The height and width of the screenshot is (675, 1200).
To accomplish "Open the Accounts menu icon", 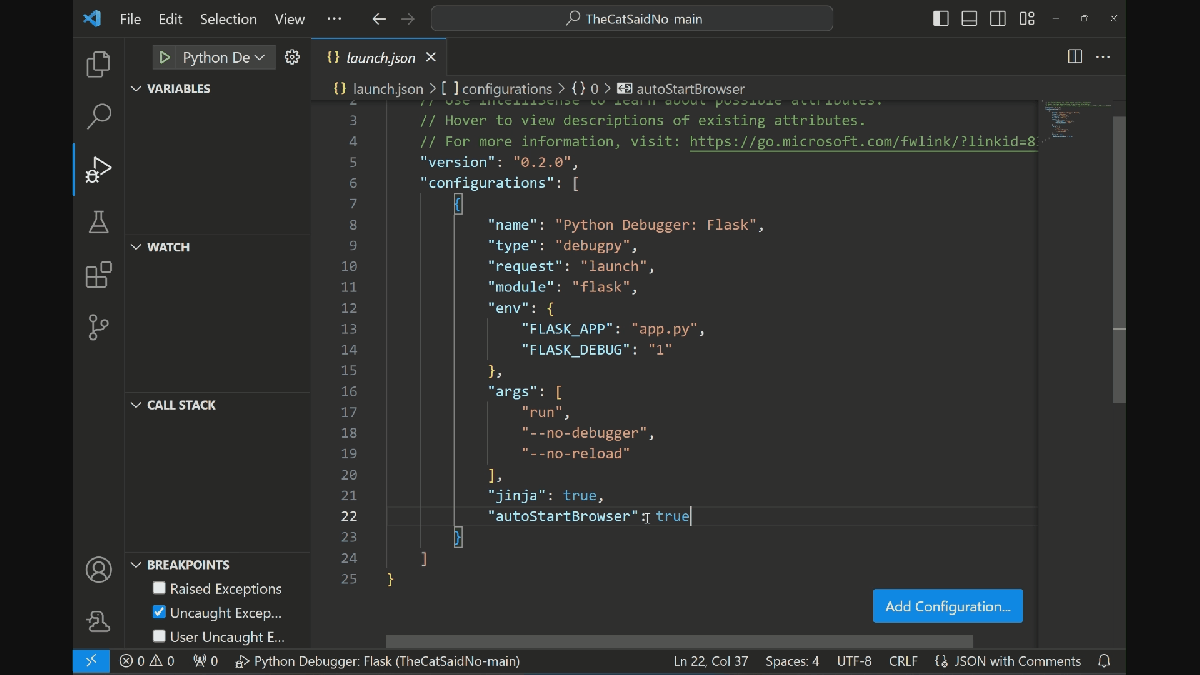I will pyautogui.click(x=98, y=570).
